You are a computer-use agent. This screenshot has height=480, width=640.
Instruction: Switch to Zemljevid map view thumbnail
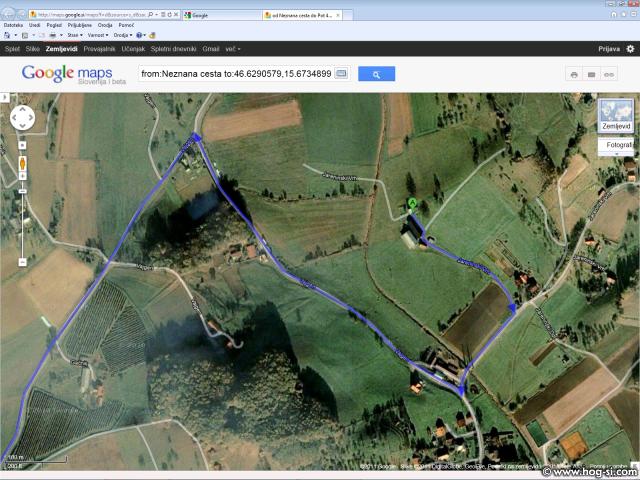pos(616,117)
